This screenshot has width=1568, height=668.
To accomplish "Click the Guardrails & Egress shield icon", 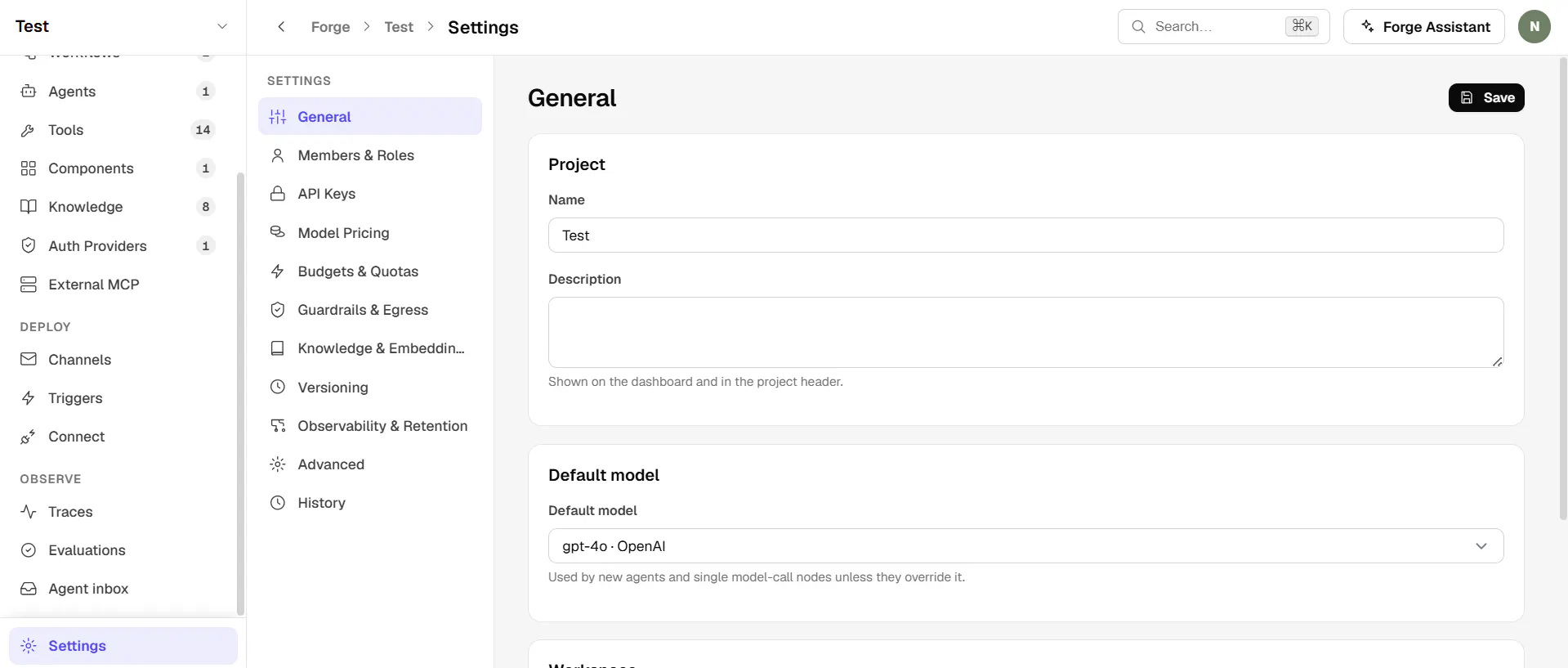I will pyautogui.click(x=278, y=310).
